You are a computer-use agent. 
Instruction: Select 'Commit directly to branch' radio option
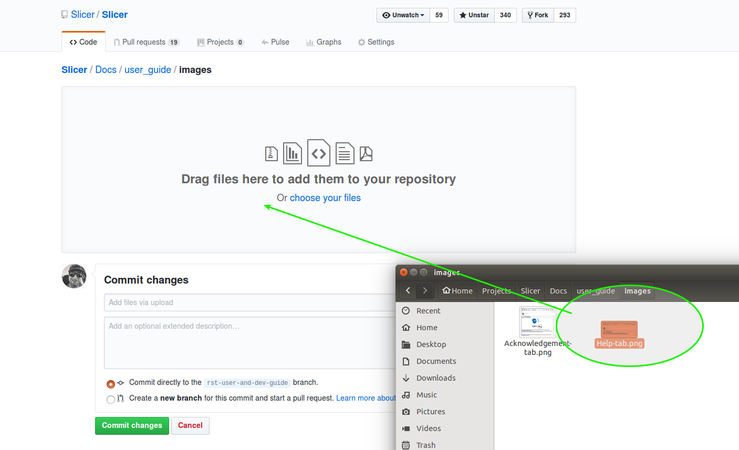[111, 383]
